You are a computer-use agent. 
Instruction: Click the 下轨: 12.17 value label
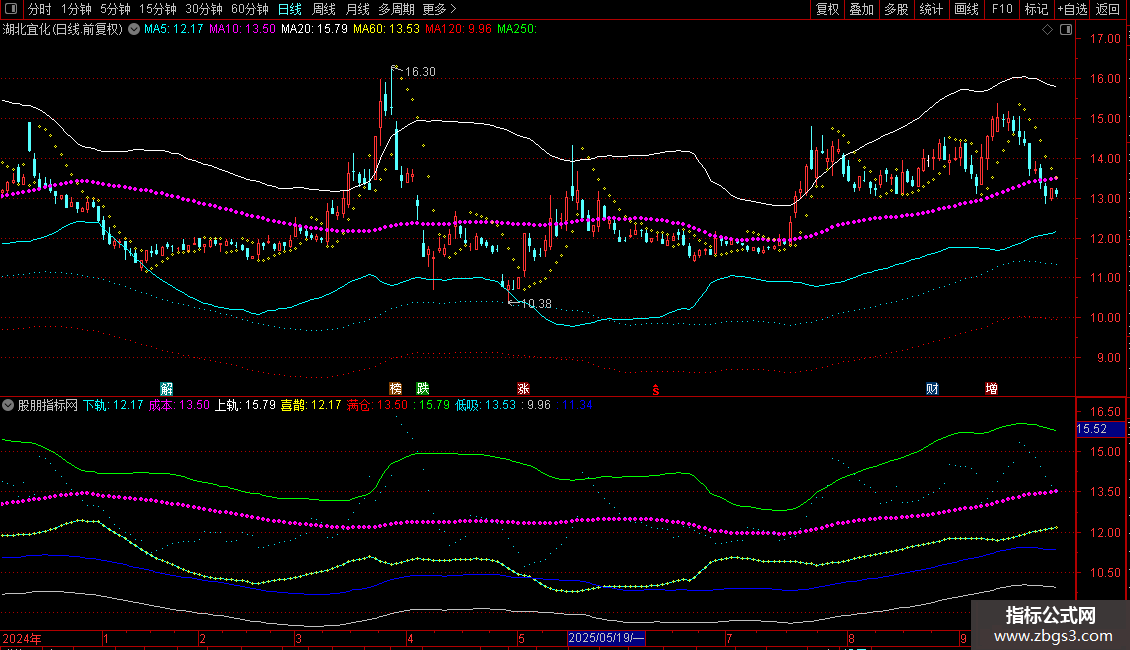tap(113, 405)
